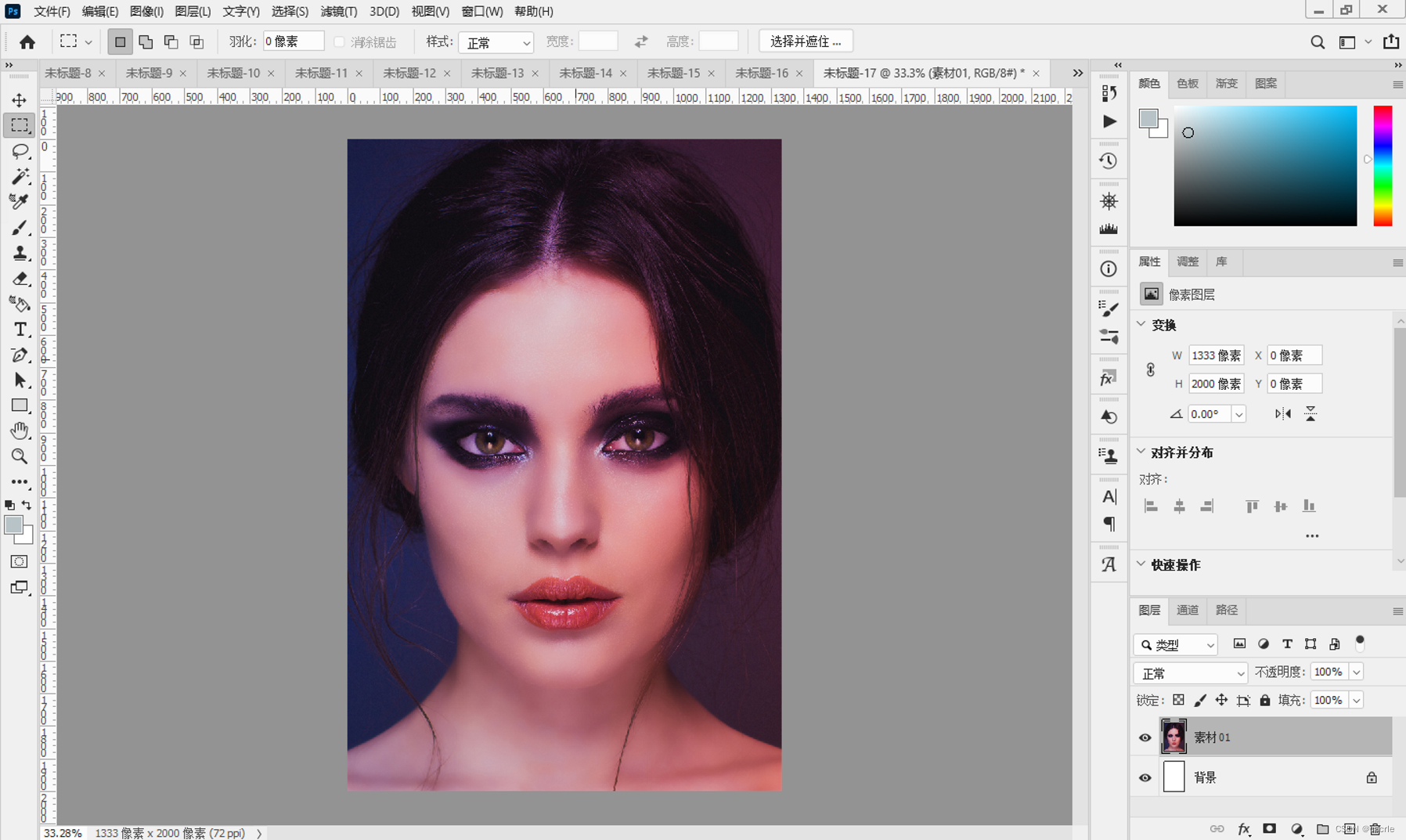Open the 图像(I) menu
The image size is (1406, 840).
point(146,12)
